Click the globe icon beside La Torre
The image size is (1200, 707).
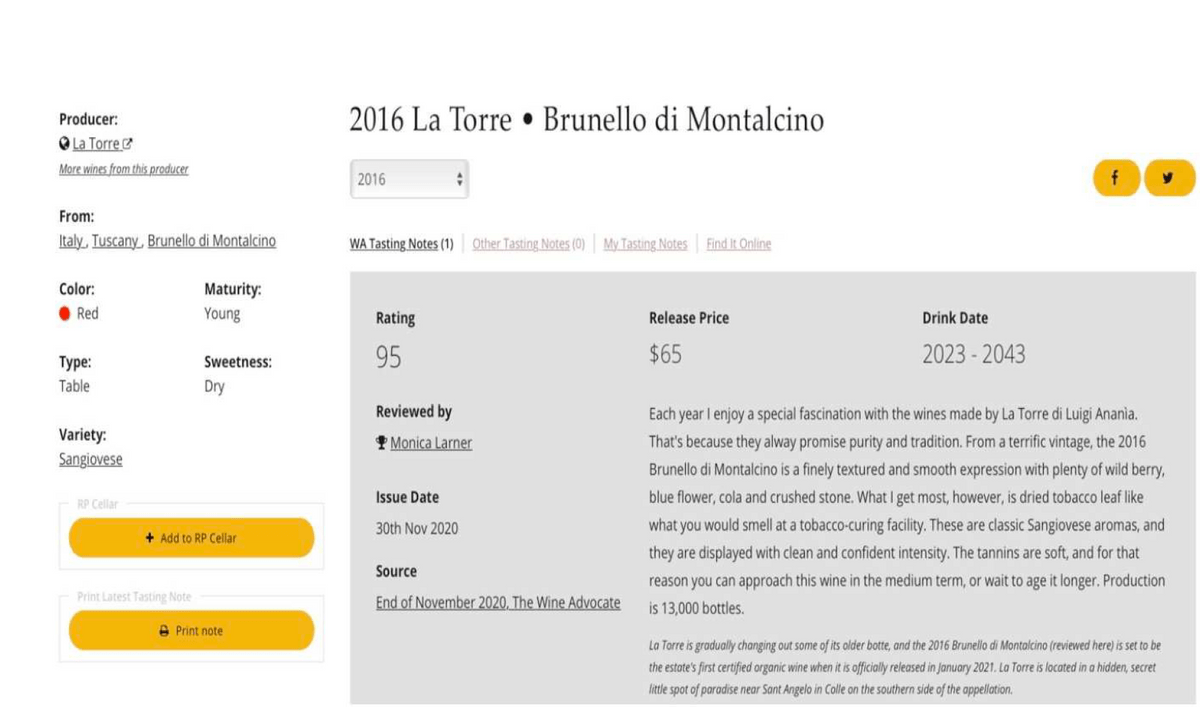tap(64, 144)
